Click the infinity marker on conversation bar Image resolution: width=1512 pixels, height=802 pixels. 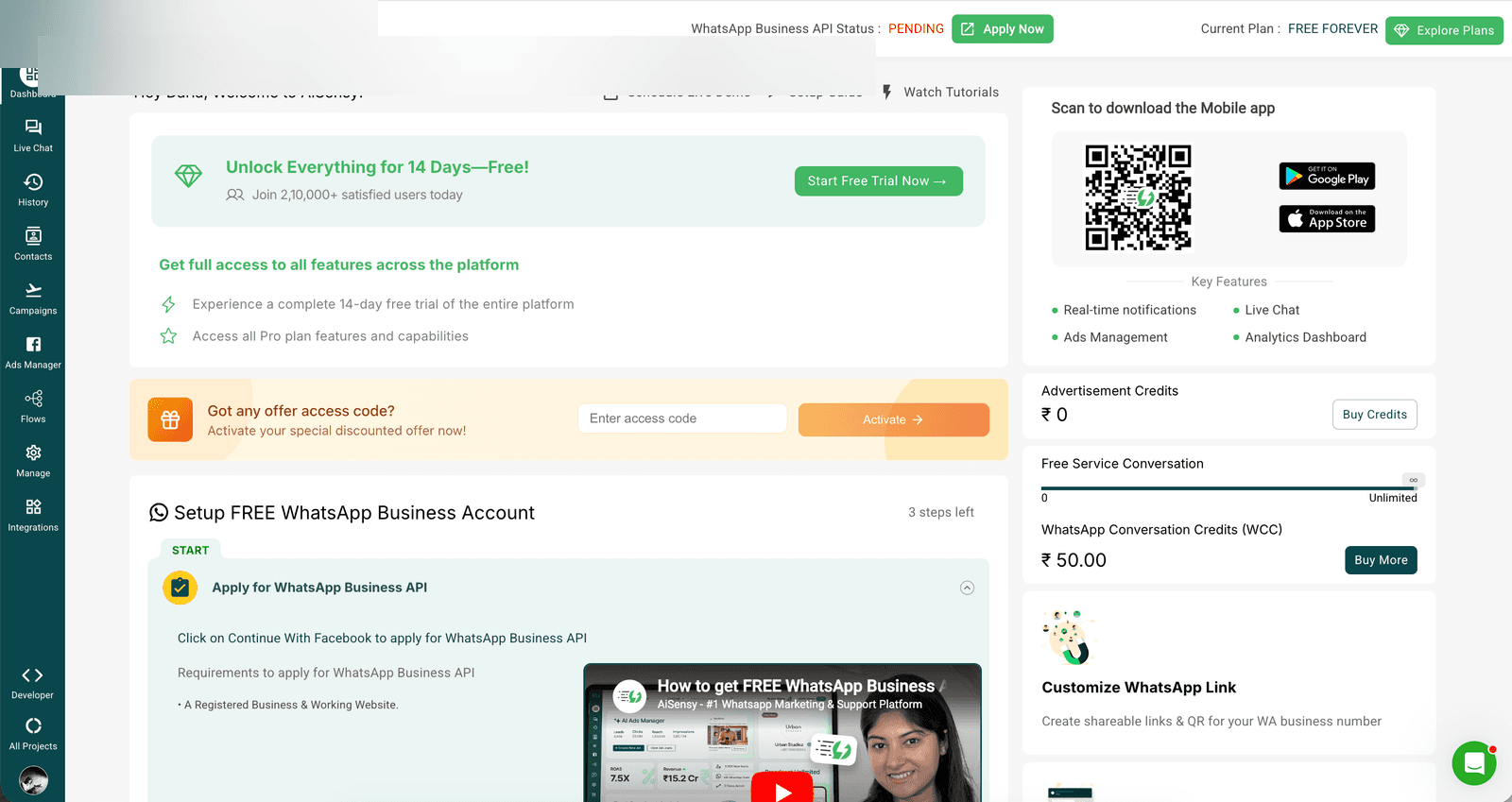pyautogui.click(x=1413, y=480)
